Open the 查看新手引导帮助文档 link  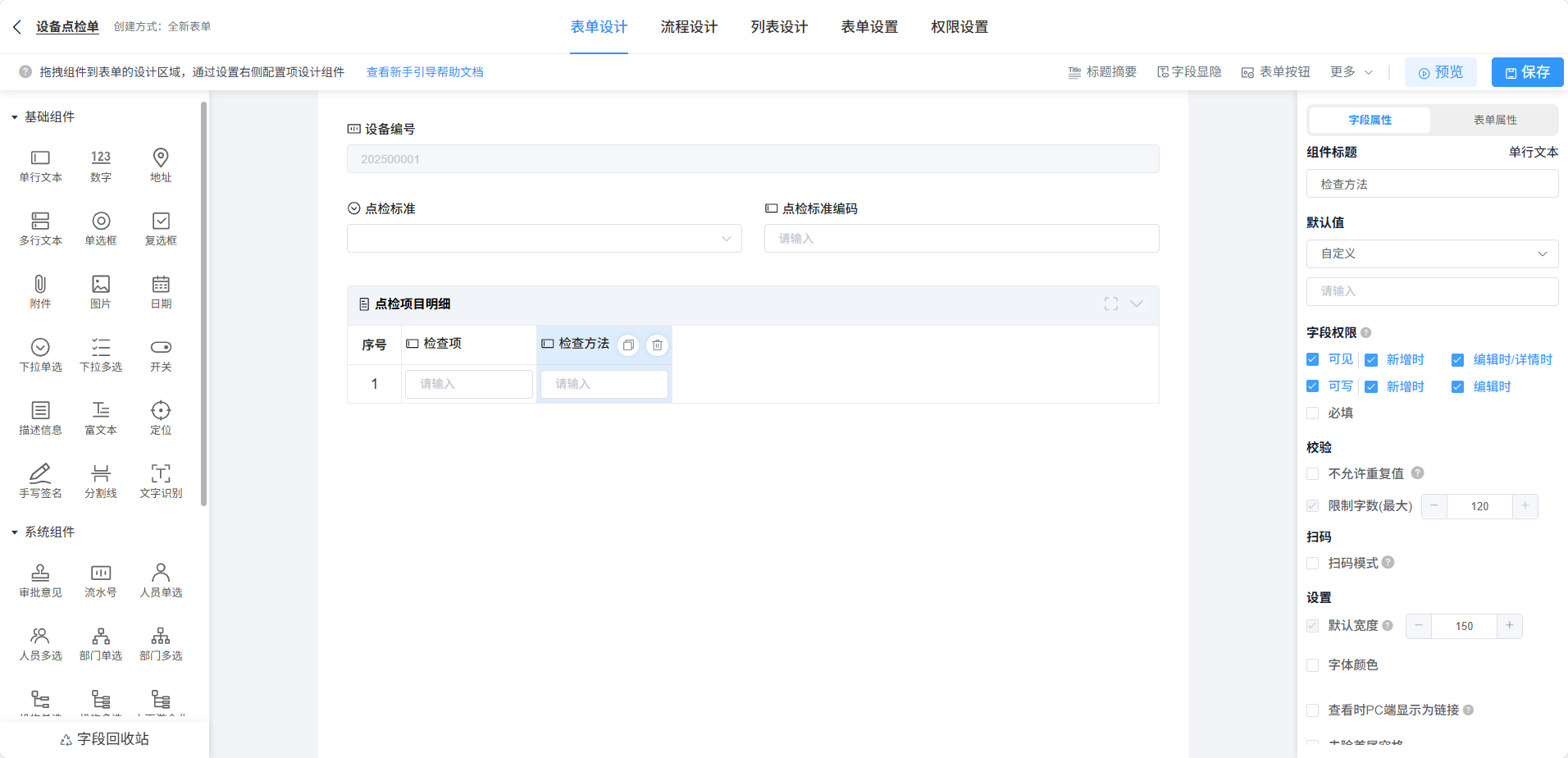coord(425,72)
